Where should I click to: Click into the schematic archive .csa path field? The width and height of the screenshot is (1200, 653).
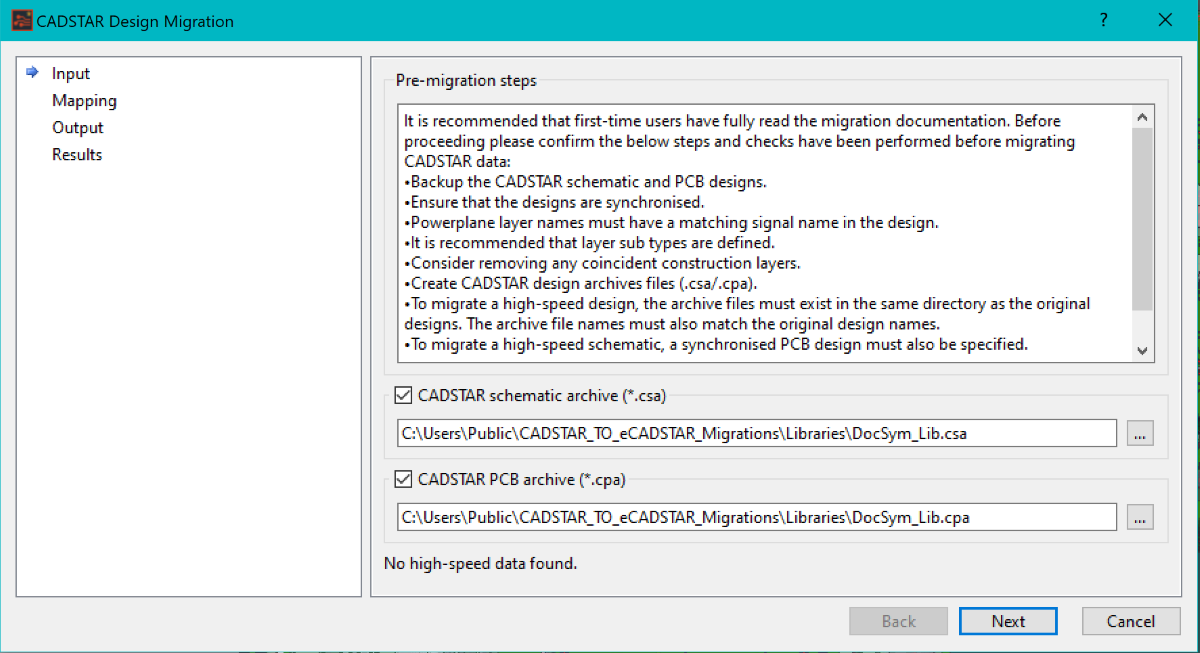[756, 433]
